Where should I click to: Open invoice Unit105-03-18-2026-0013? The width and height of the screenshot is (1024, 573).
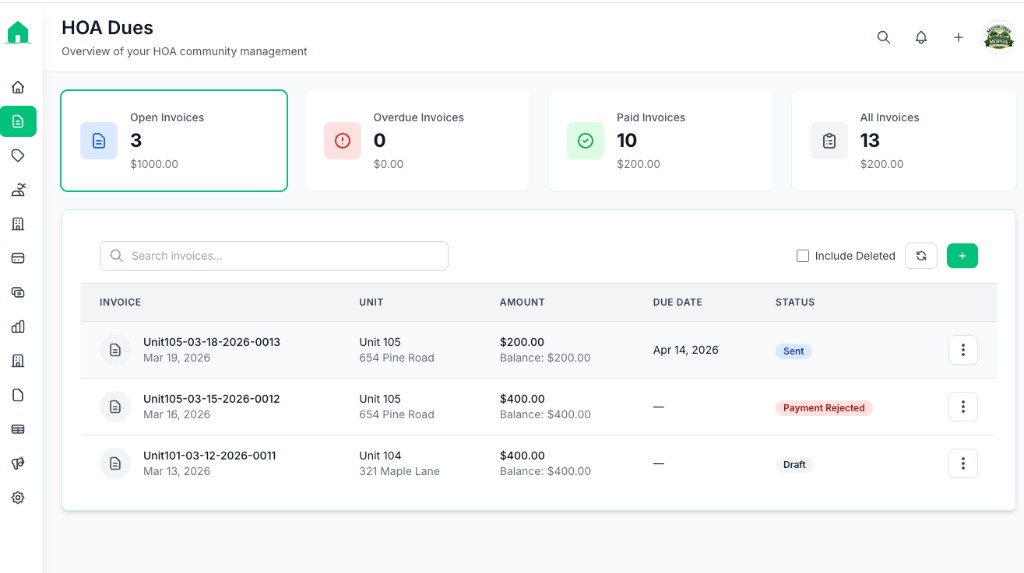(212, 342)
